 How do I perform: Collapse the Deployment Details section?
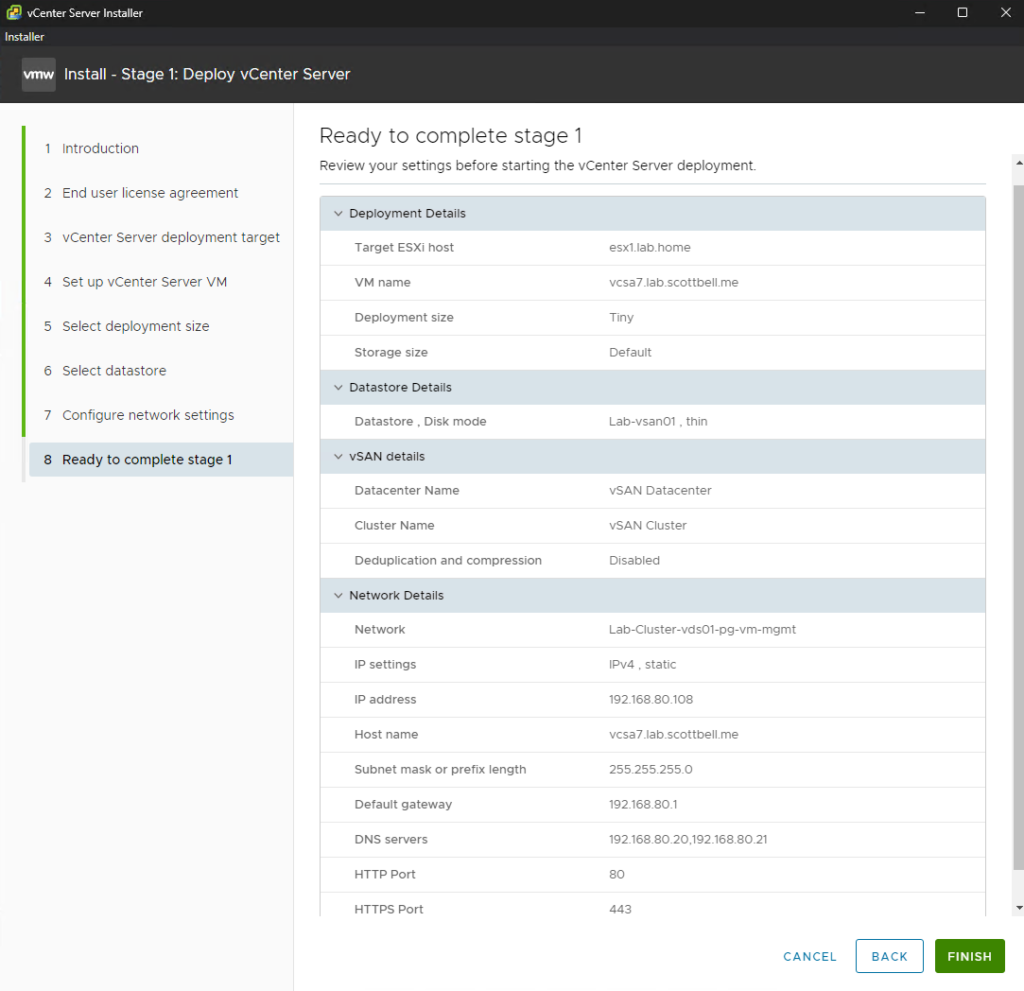[337, 214]
